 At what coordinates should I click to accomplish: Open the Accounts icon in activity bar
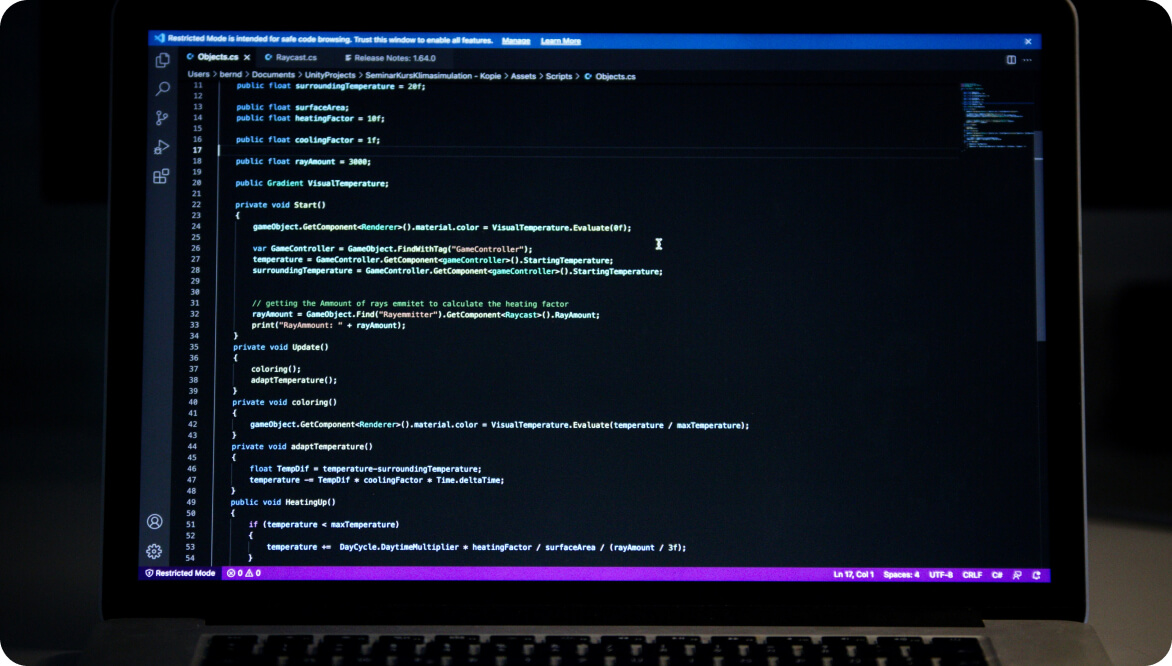[154, 522]
